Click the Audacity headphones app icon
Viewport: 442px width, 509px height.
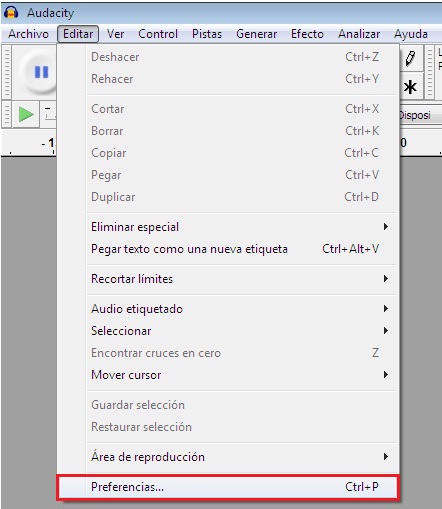click(x=11, y=12)
